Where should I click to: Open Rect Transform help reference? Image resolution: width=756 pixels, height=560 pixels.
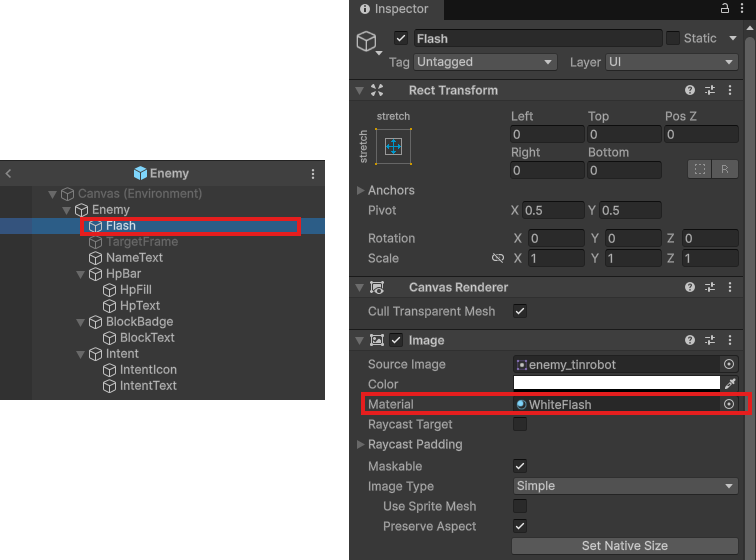click(690, 90)
